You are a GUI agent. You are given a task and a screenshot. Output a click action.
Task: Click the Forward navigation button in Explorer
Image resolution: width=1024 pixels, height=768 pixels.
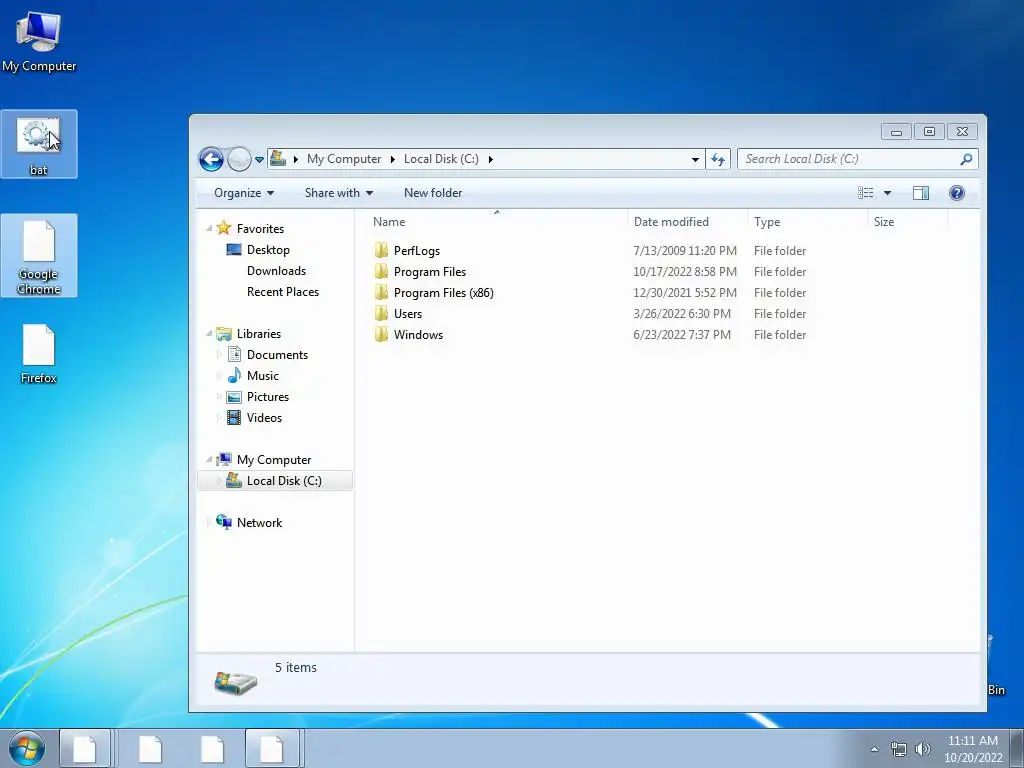pyautogui.click(x=239, y=159)
